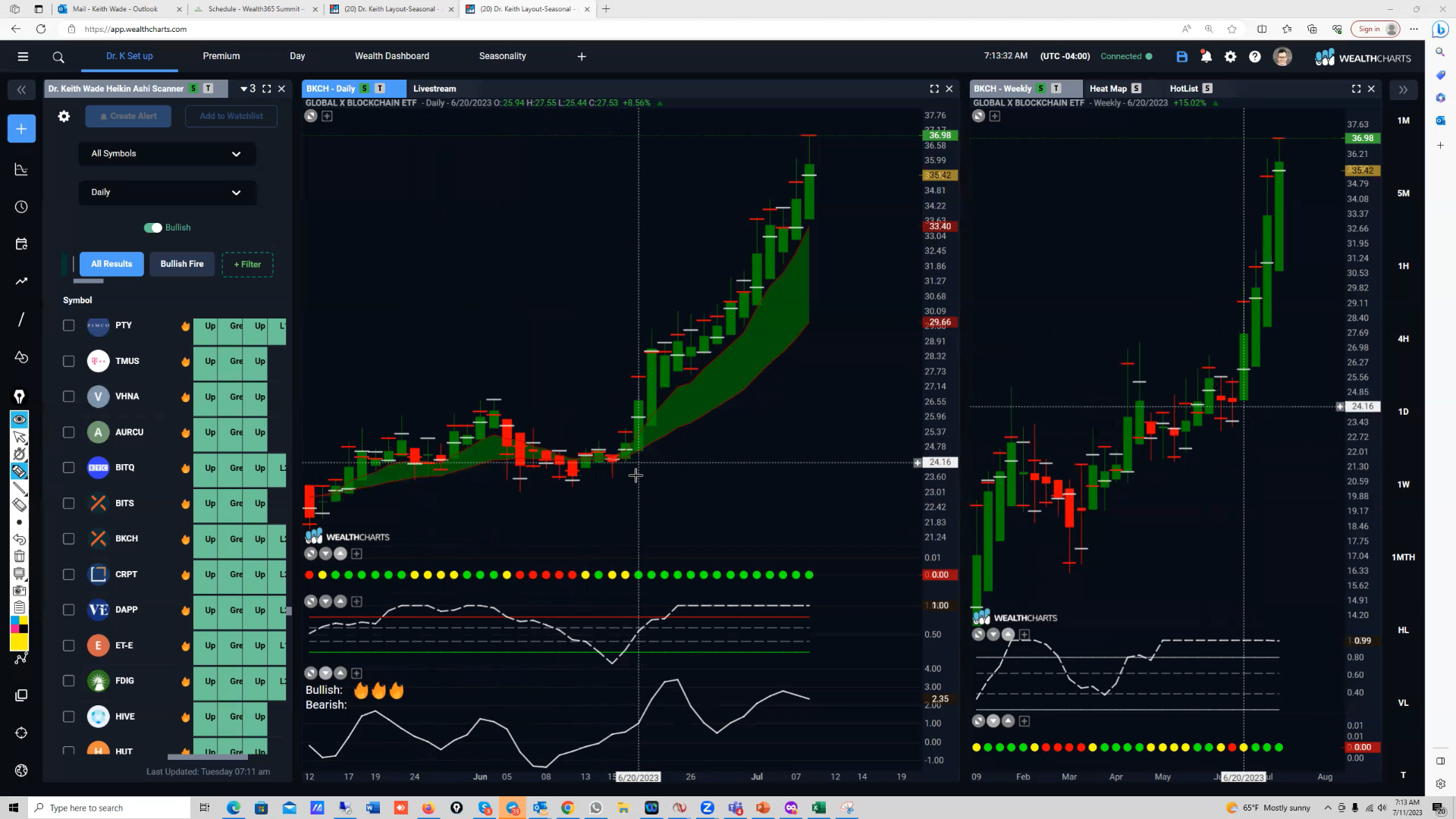
Task: Select the All Results filter button
Action: [111, 264]
